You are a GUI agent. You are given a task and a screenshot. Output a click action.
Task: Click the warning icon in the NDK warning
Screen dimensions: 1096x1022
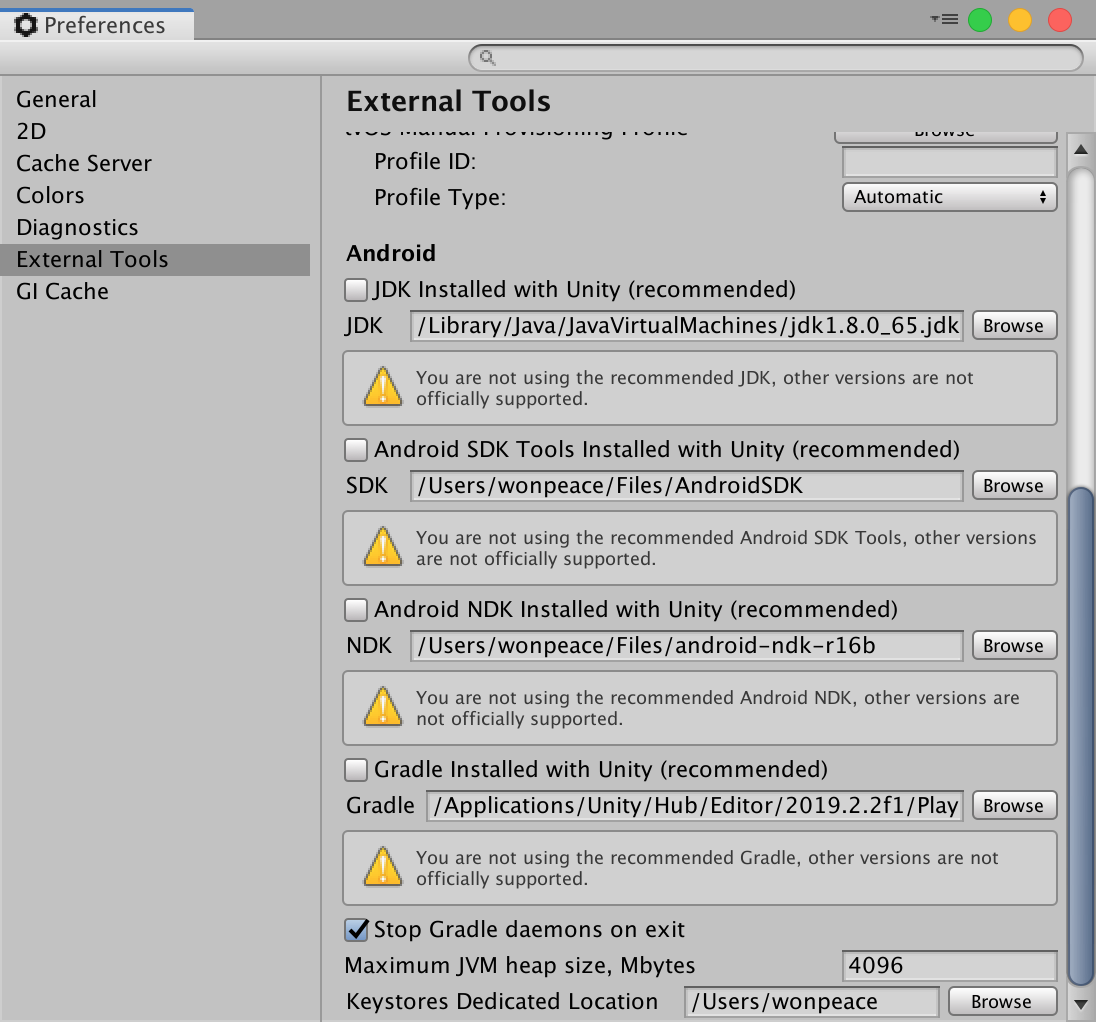point(381,708)
